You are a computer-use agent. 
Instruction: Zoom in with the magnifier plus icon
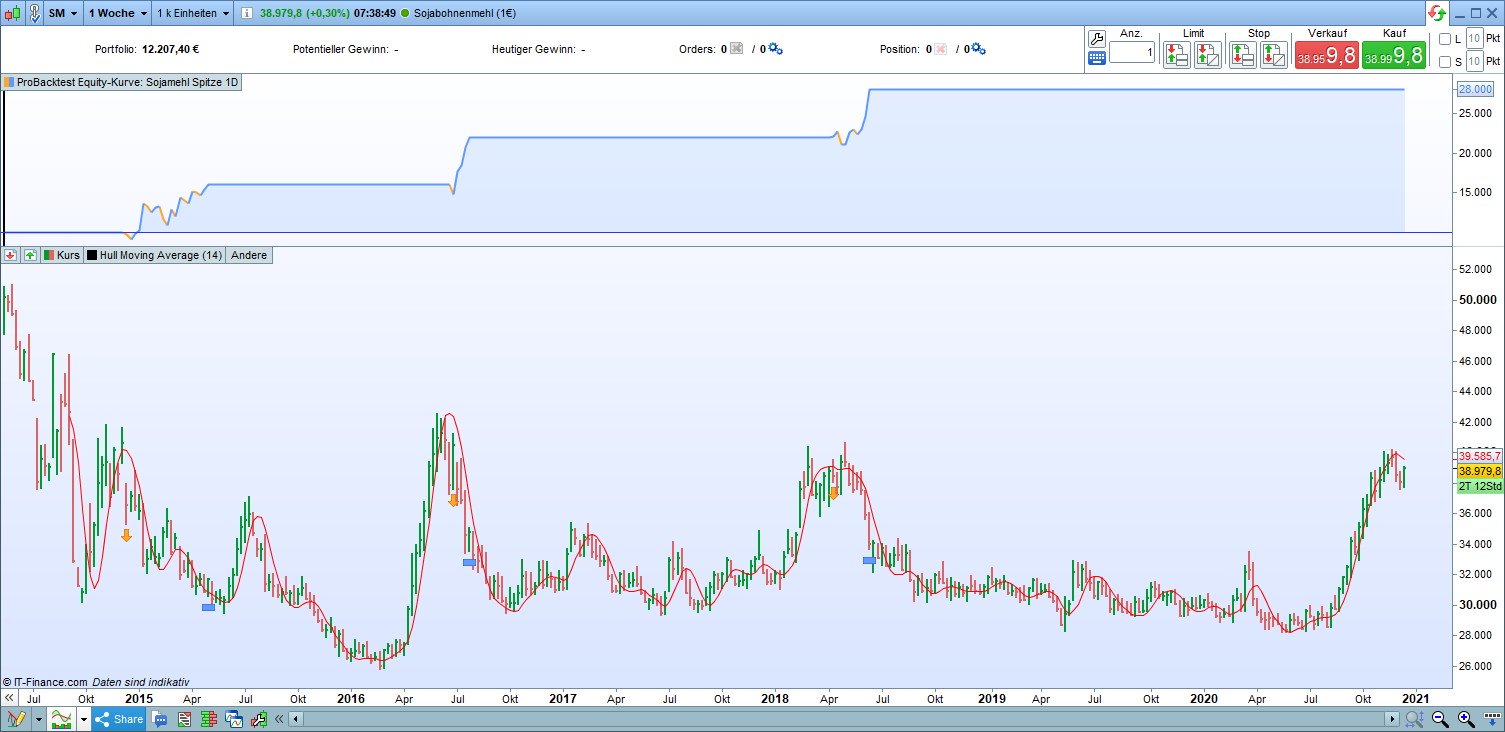(x=1466, y=719)
